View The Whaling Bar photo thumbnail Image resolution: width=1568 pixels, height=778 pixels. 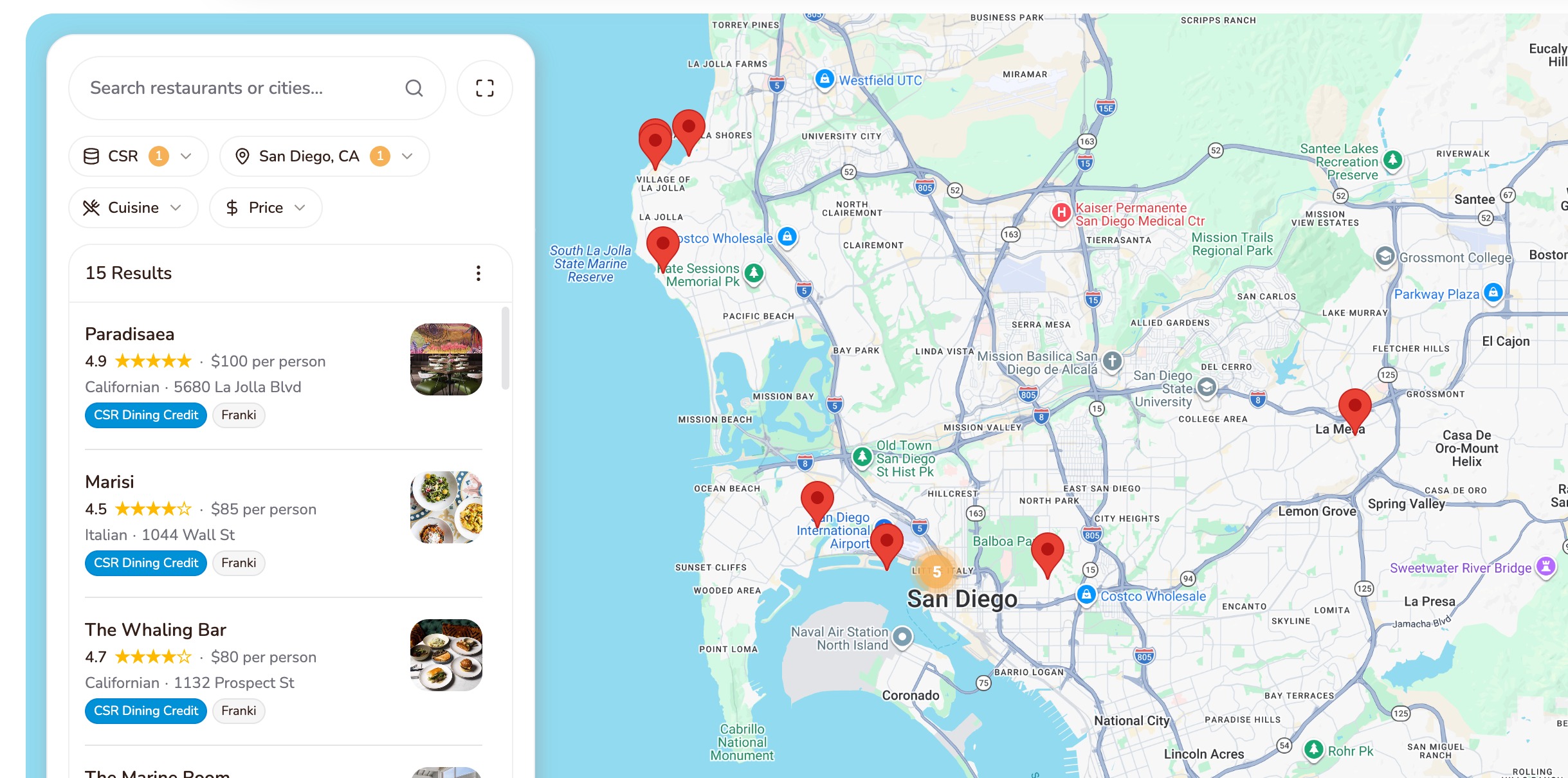(x=446, y=655)
